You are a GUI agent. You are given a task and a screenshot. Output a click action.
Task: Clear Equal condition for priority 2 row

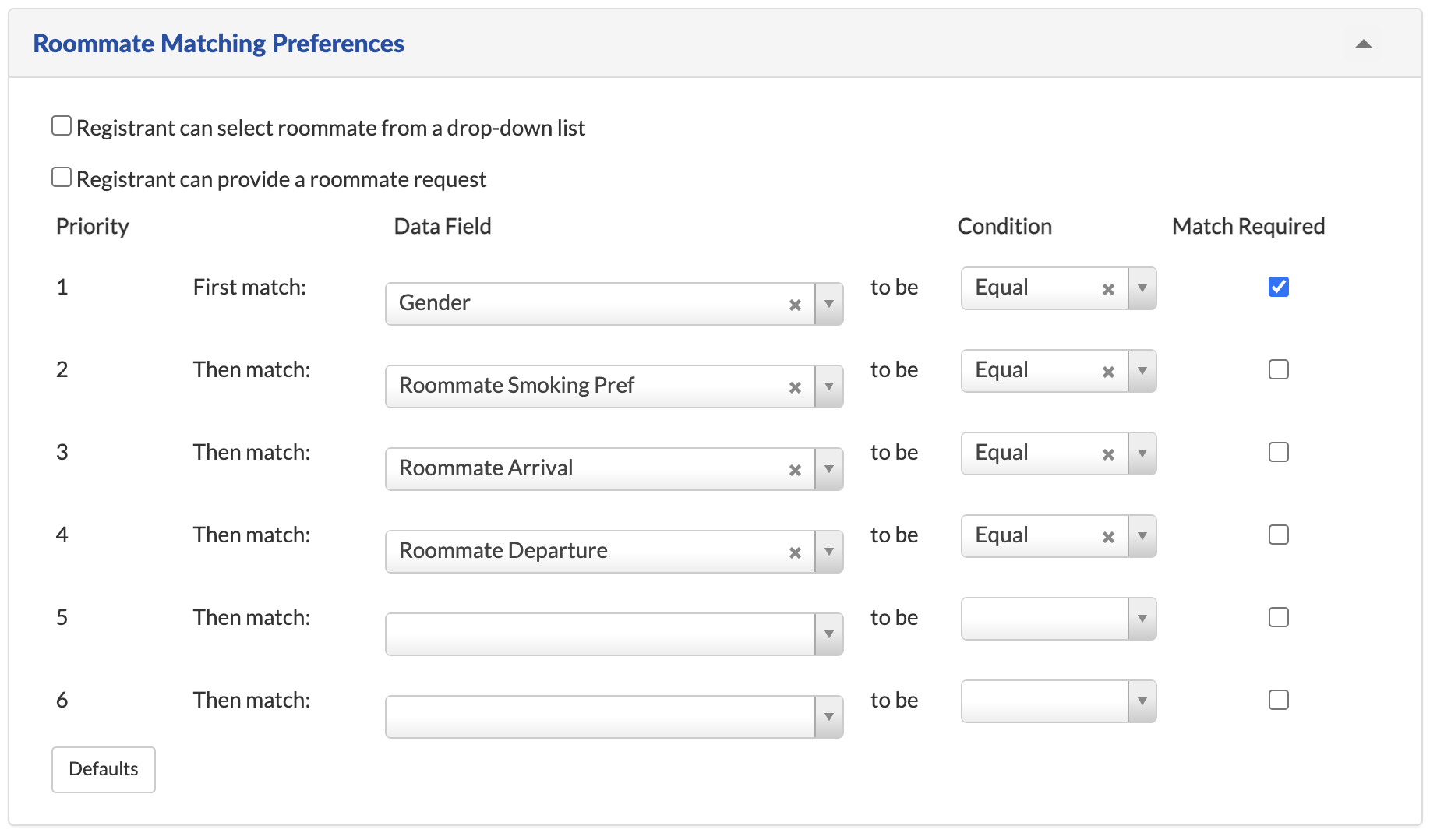[1108, 372]
